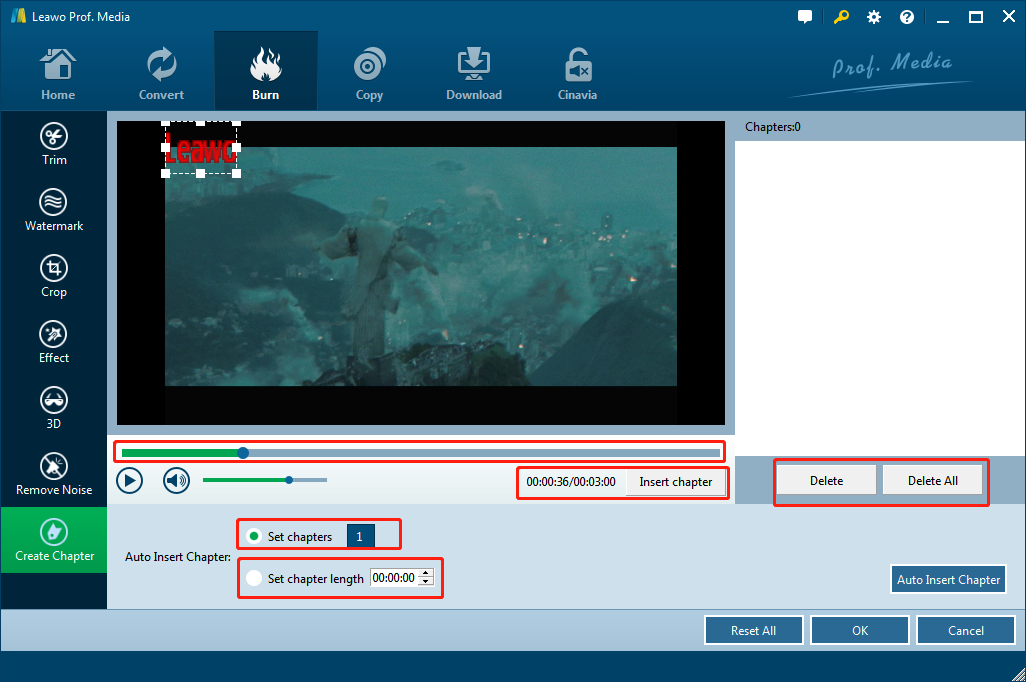This screenshot has width=1026, height=682.
Task: Open the Watermark editing panel
Action: 54,211
